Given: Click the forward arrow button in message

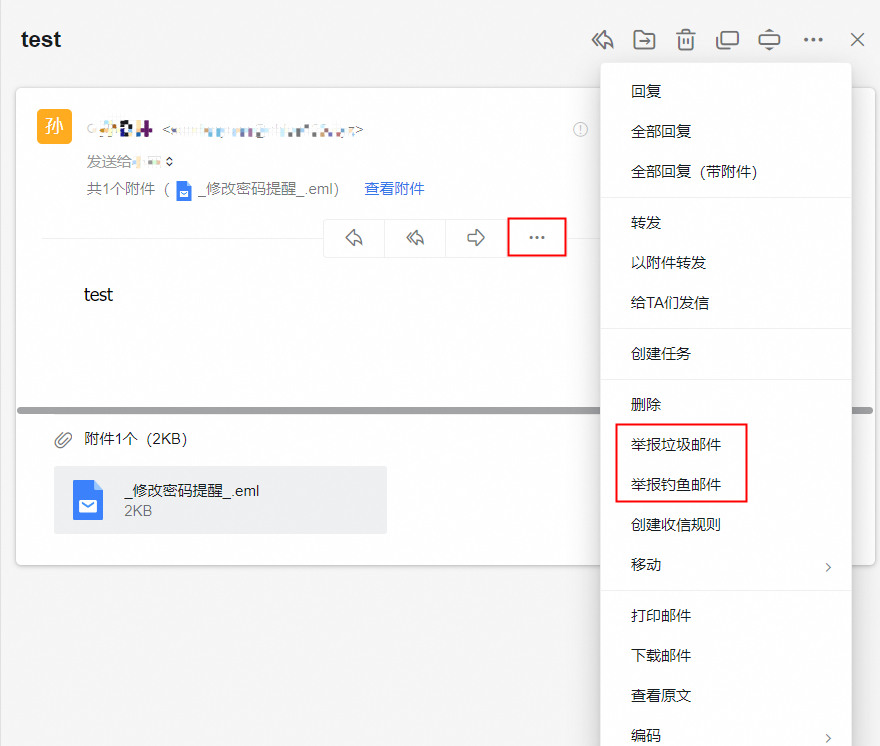Looking at the screenshot, I should pyautogui.click(x=475, y=237).
